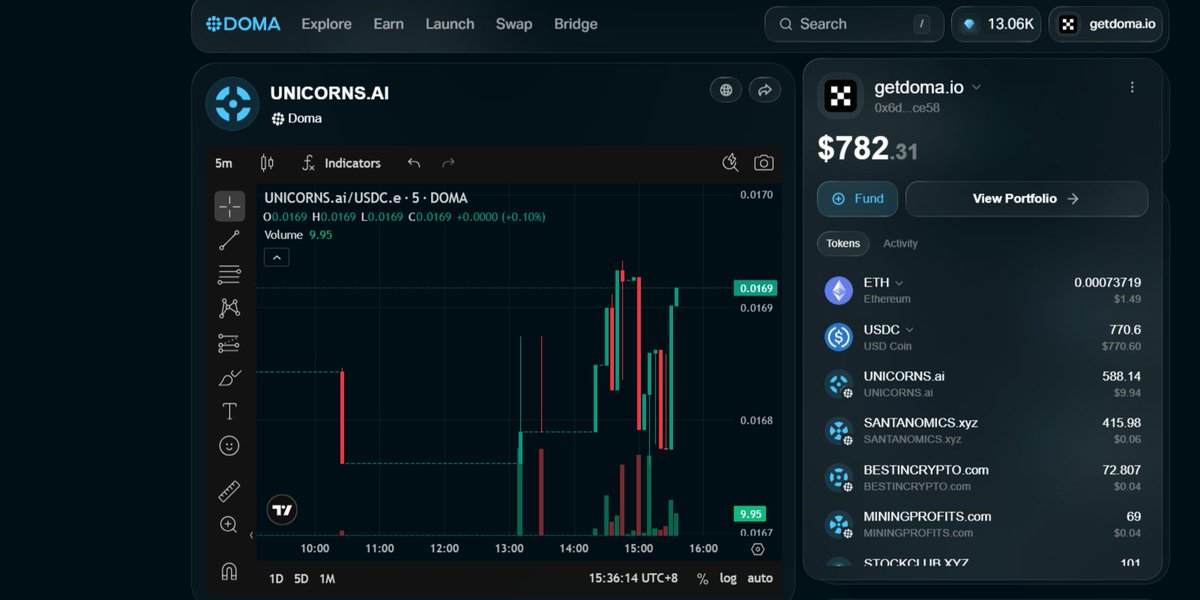Set chart range to 5D
The image size is (1200, 600).
click(x=301, y=578)
